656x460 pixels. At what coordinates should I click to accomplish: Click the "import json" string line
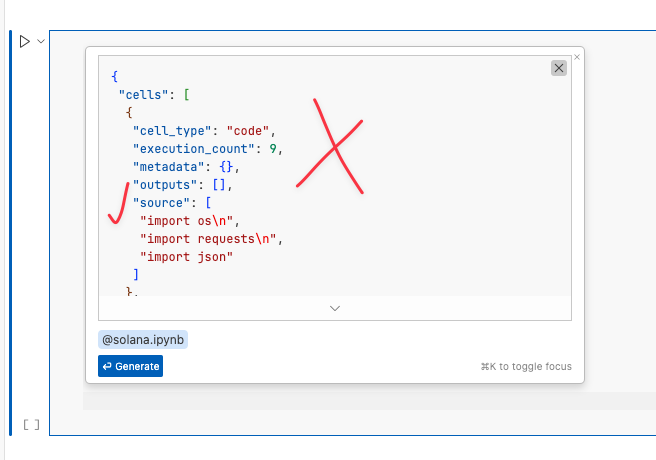click(186, 257)
